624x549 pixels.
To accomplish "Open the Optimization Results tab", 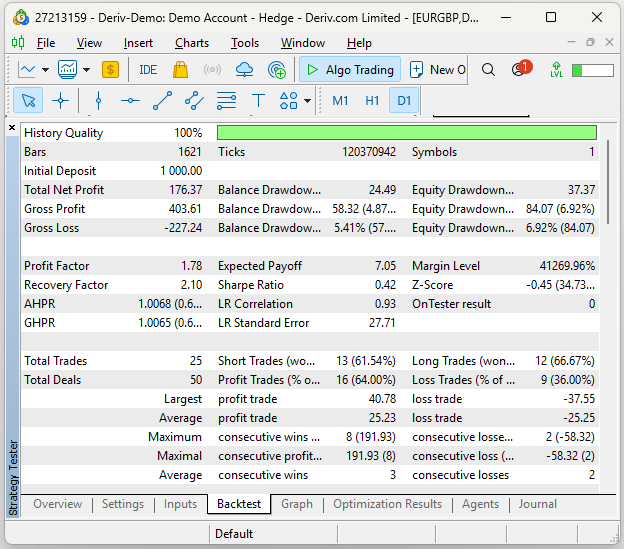I will 388,504.
